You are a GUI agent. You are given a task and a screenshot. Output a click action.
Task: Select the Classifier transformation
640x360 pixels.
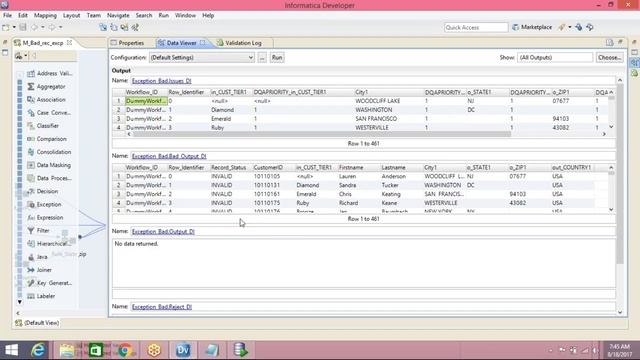click(x=43, y=126)
